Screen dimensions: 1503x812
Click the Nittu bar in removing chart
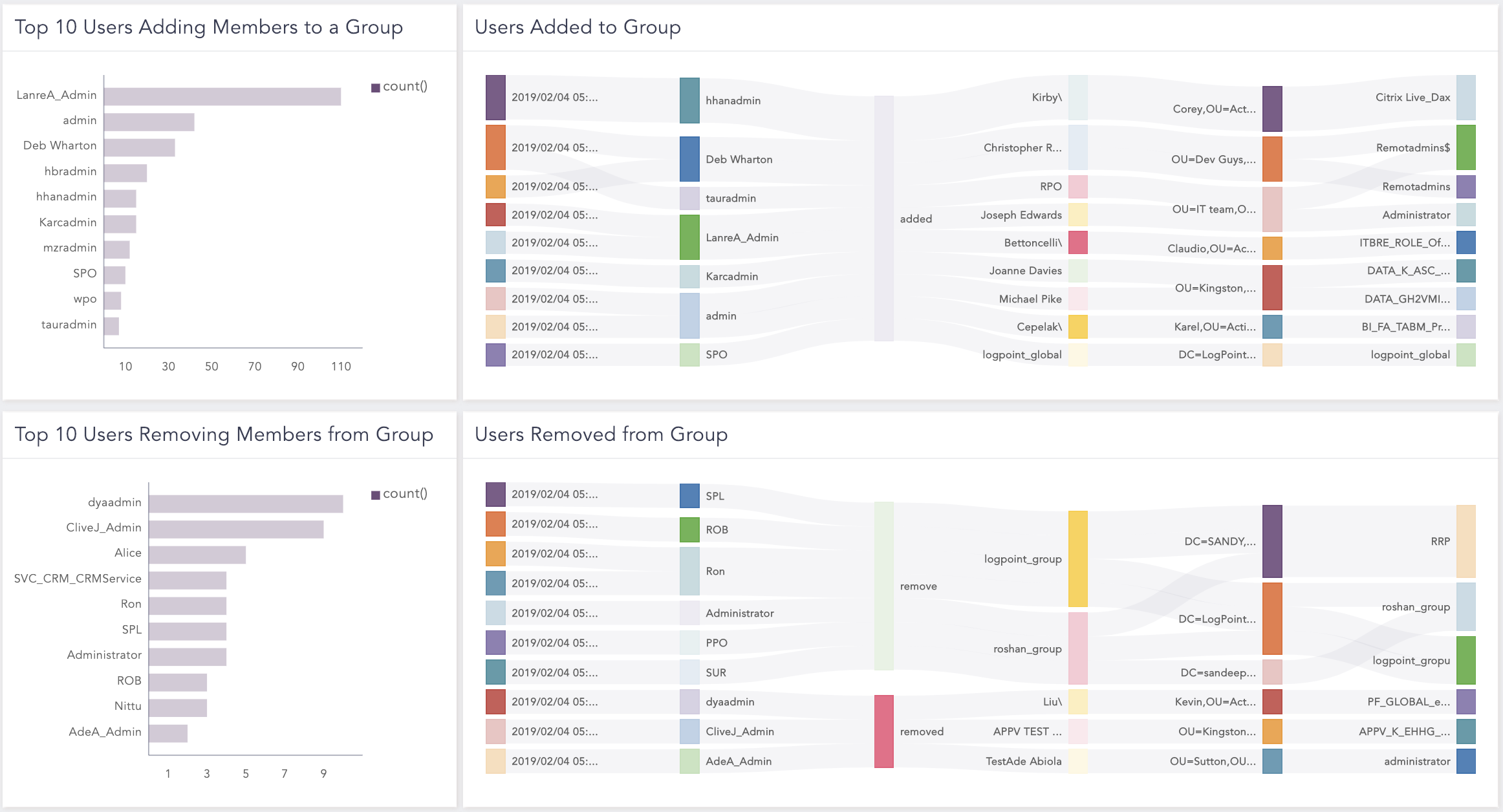tap(178, 708)
